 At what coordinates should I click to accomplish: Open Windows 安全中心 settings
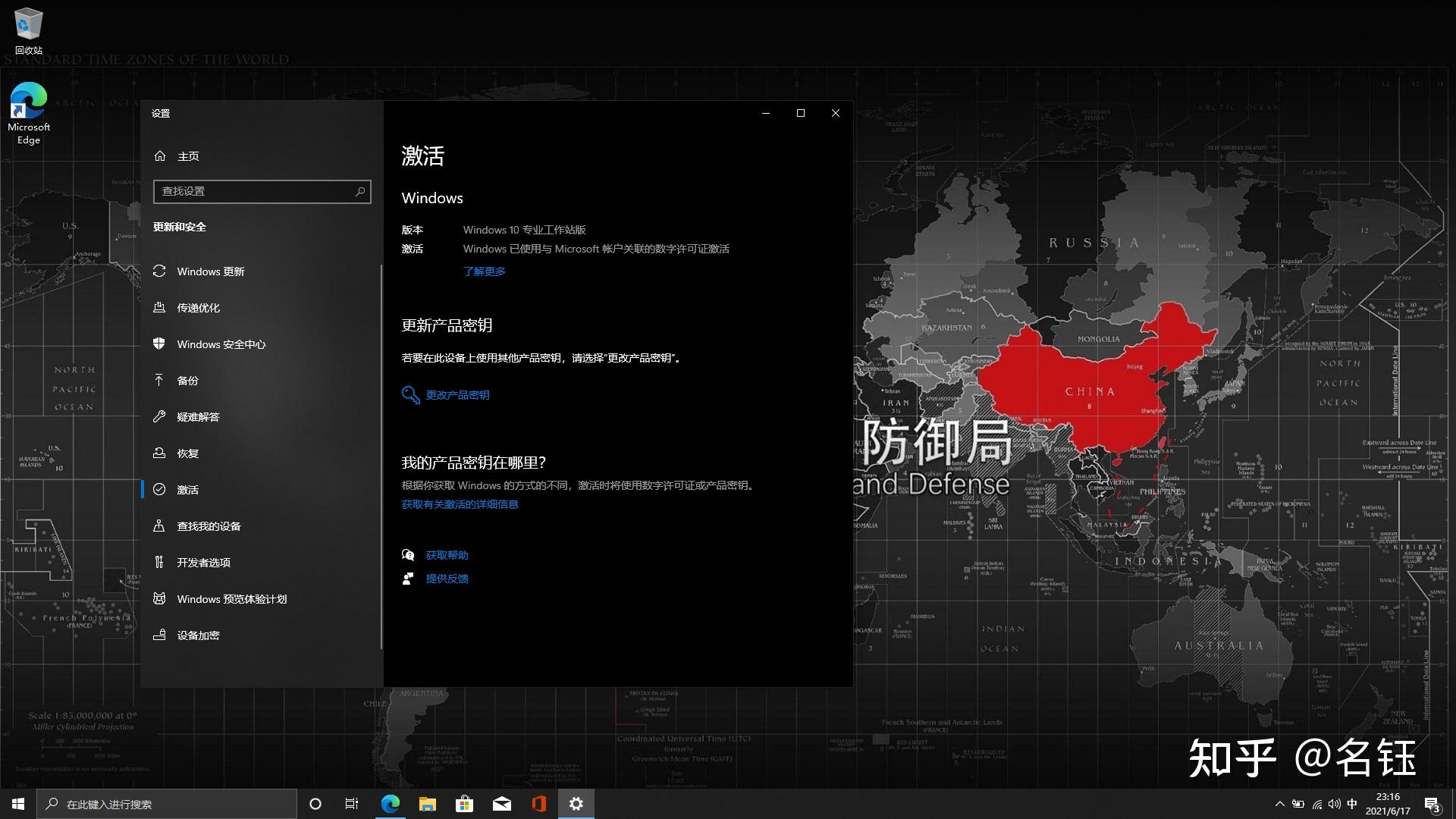[x=221, y=344]
